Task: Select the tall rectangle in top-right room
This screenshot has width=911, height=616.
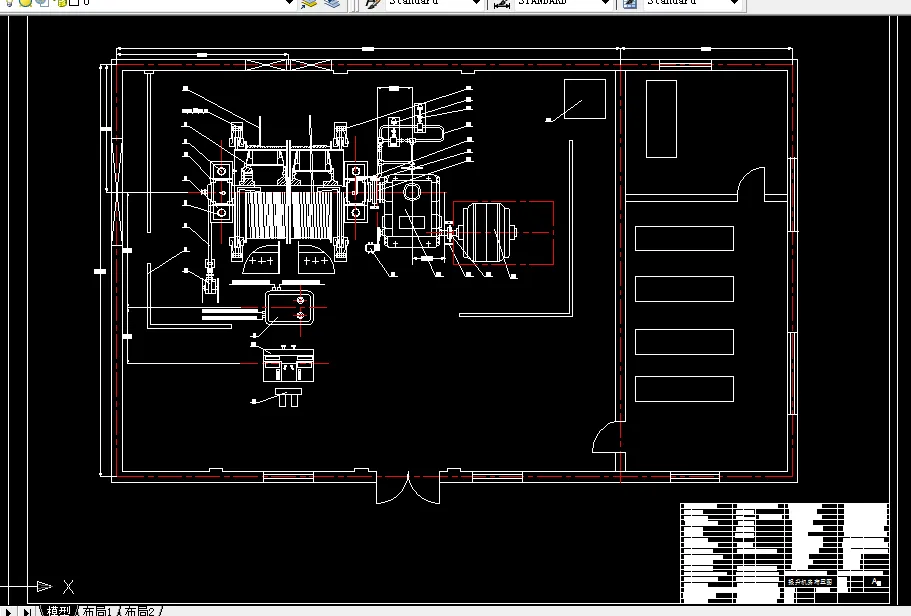Action: coord(661,119)
